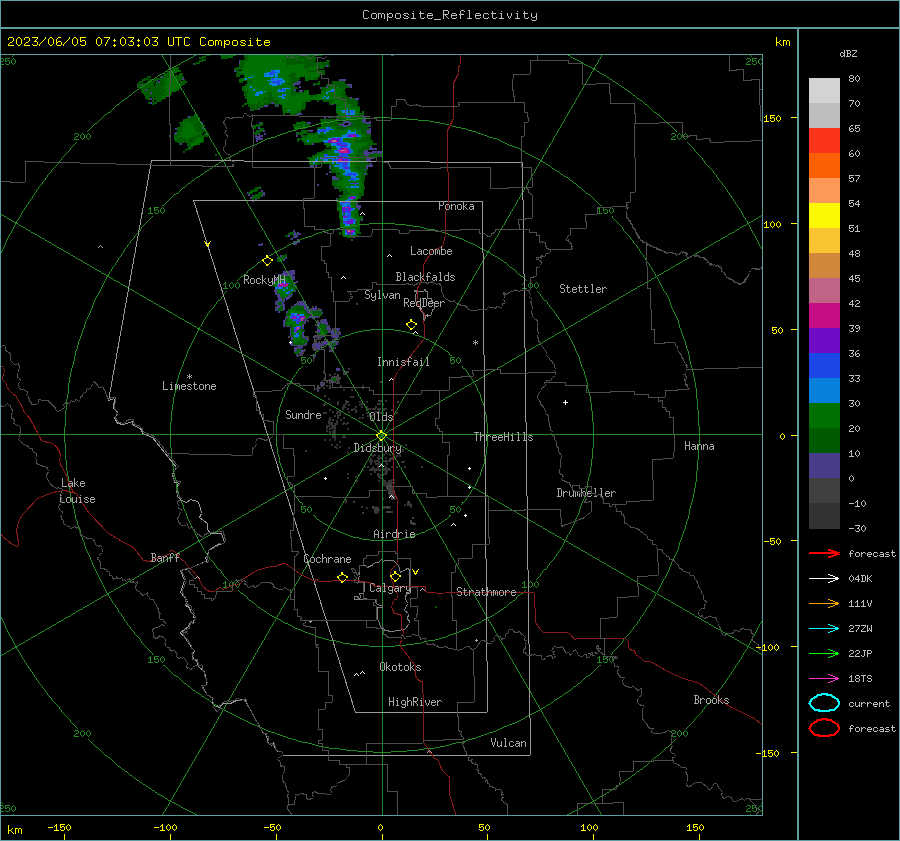Click the white 04DK arrow icon
Viewport: 900px width, 841px height.
pos(824,578)
